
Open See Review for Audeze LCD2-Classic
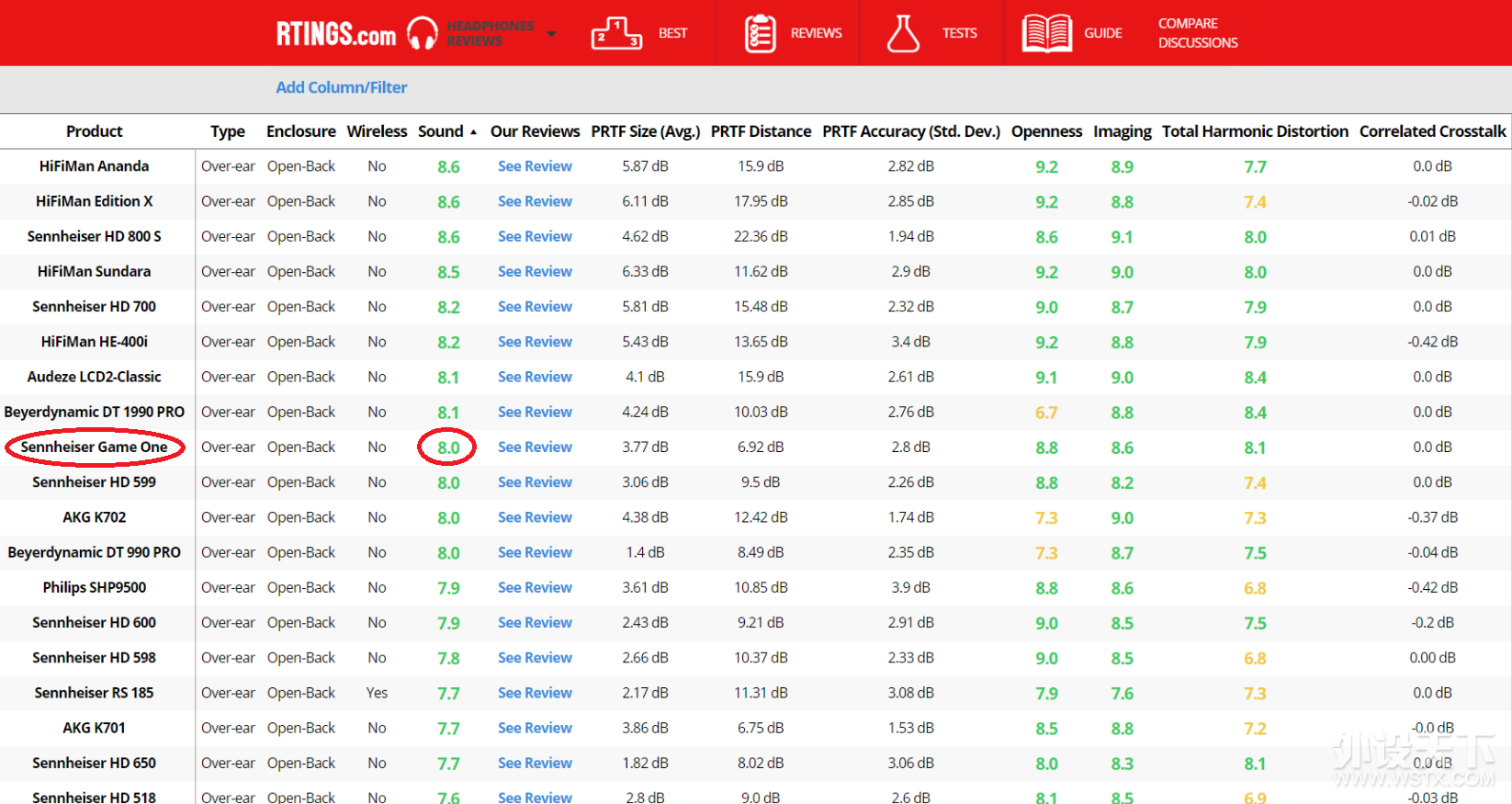coord(535,377)
